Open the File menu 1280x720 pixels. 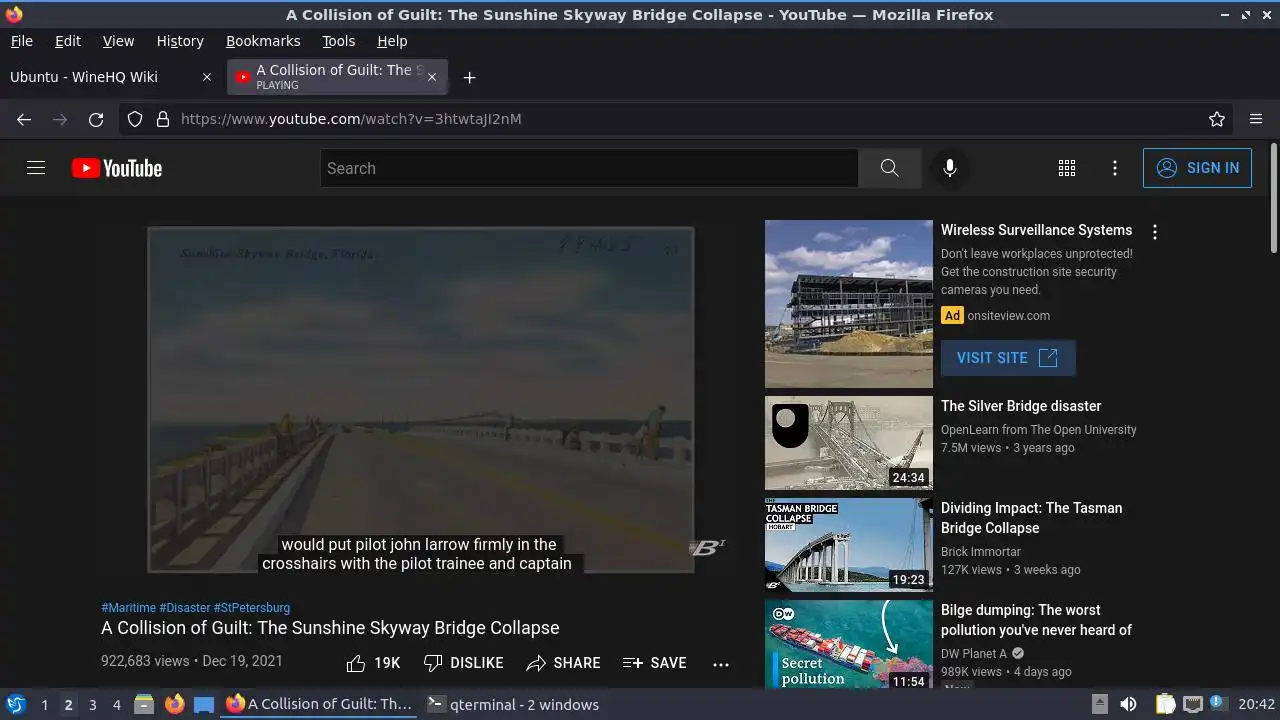point(21,41)
